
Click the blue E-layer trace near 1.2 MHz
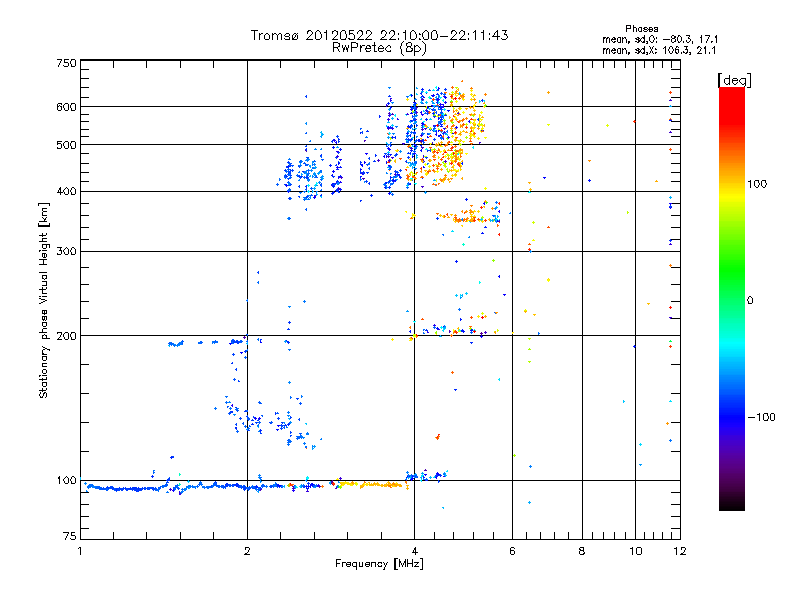122,489
